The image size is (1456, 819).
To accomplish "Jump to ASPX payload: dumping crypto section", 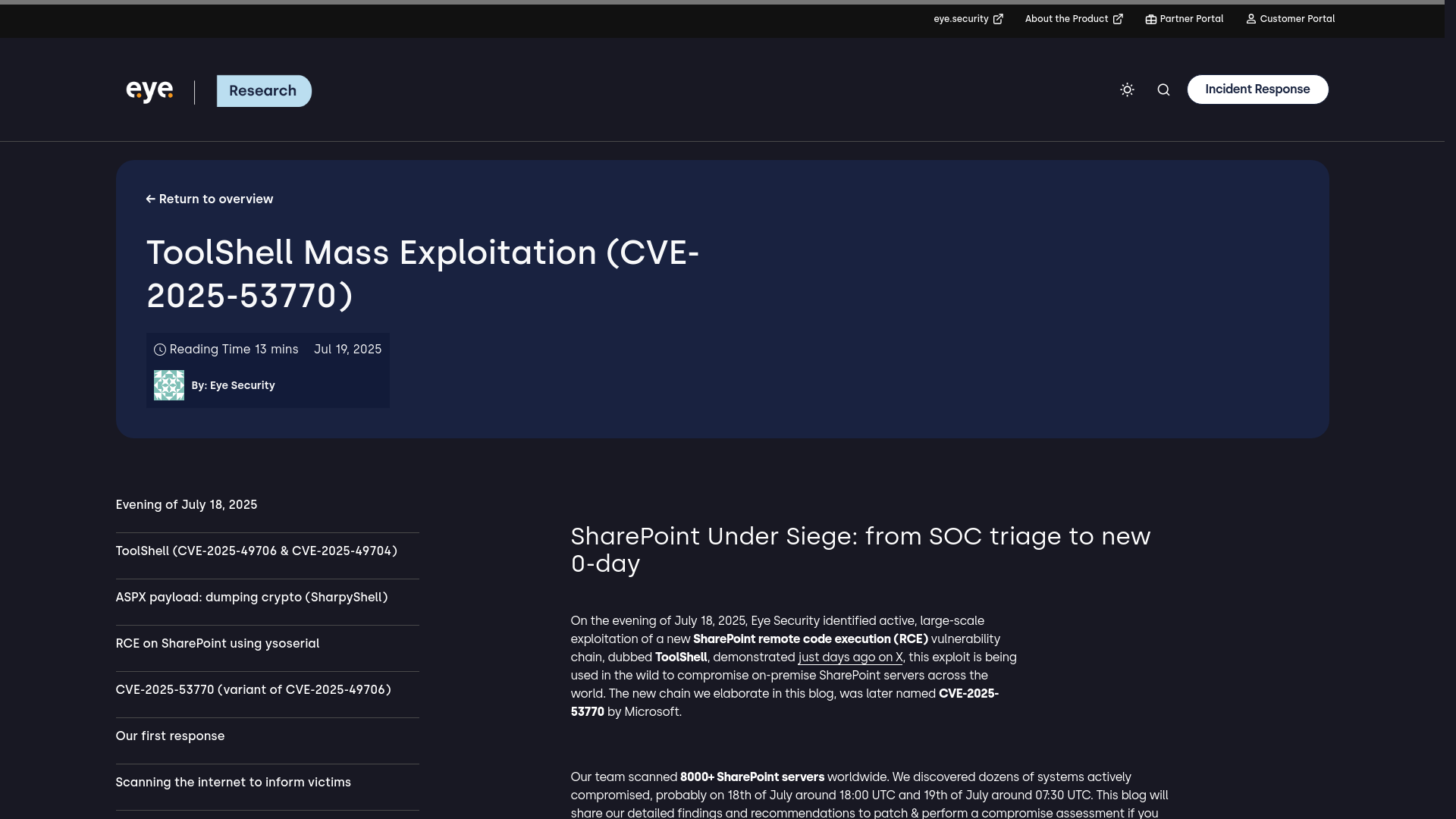I will [252, 598].
